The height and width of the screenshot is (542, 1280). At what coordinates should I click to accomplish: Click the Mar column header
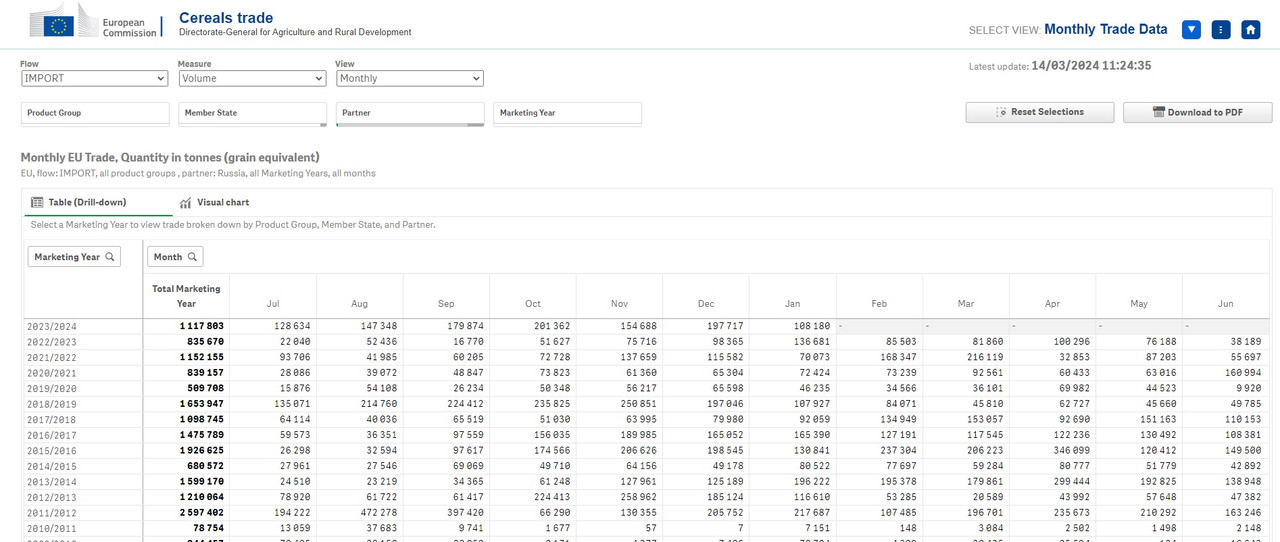click(966, 303)
